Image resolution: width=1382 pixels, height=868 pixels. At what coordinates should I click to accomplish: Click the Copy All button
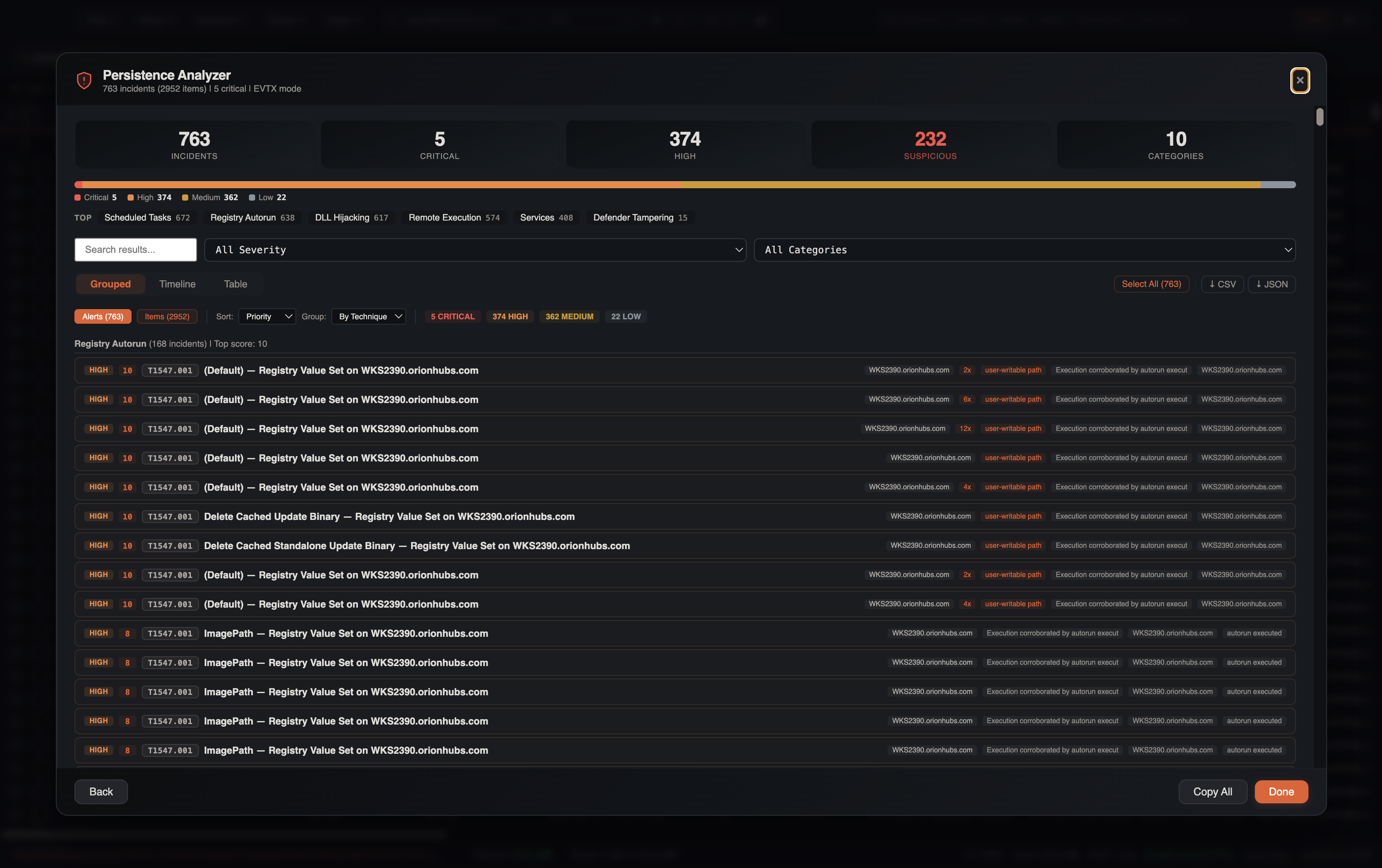tap(1212, 792)
